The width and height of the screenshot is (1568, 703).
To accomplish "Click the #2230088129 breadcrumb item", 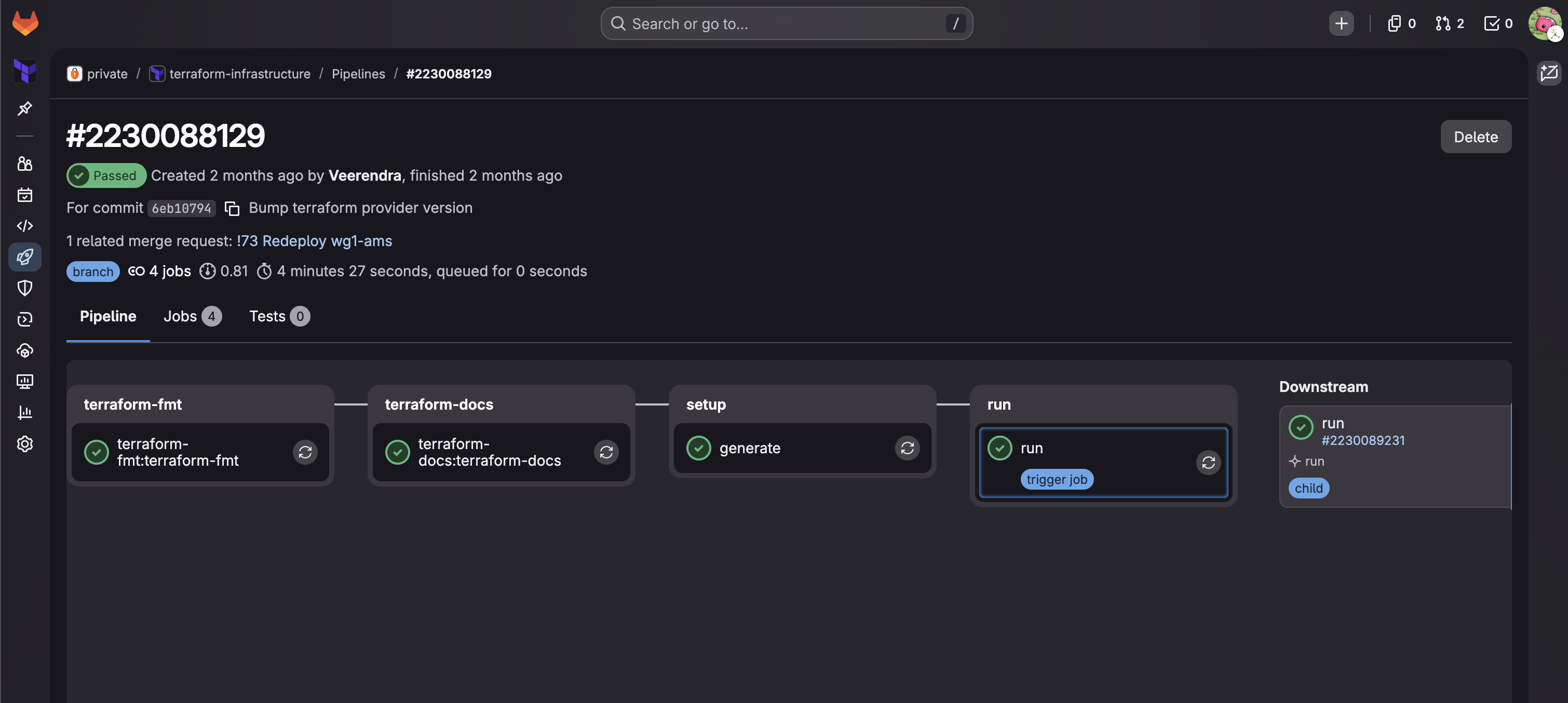I will click(449, 74).
